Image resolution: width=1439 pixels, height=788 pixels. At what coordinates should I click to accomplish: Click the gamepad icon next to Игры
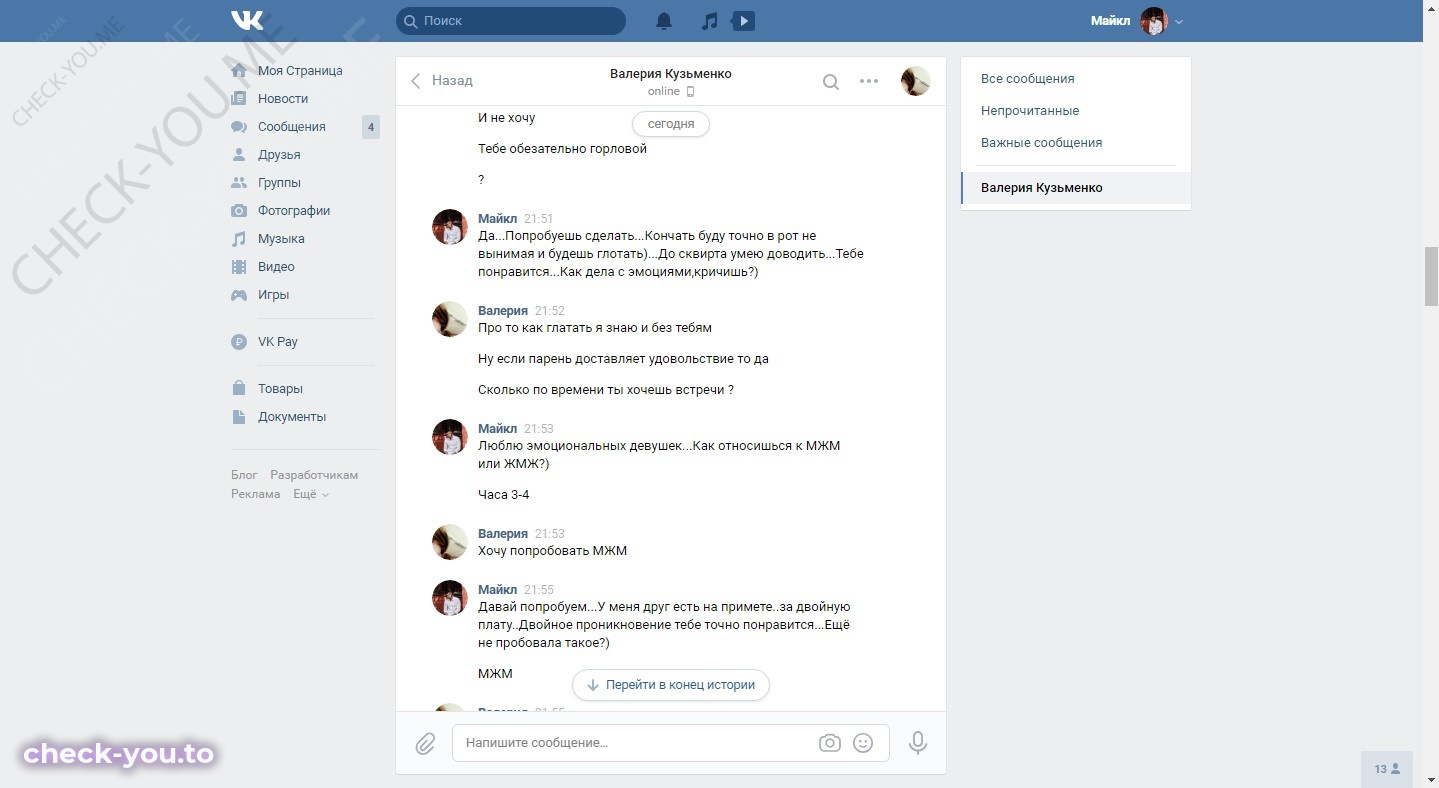(239, 295)
